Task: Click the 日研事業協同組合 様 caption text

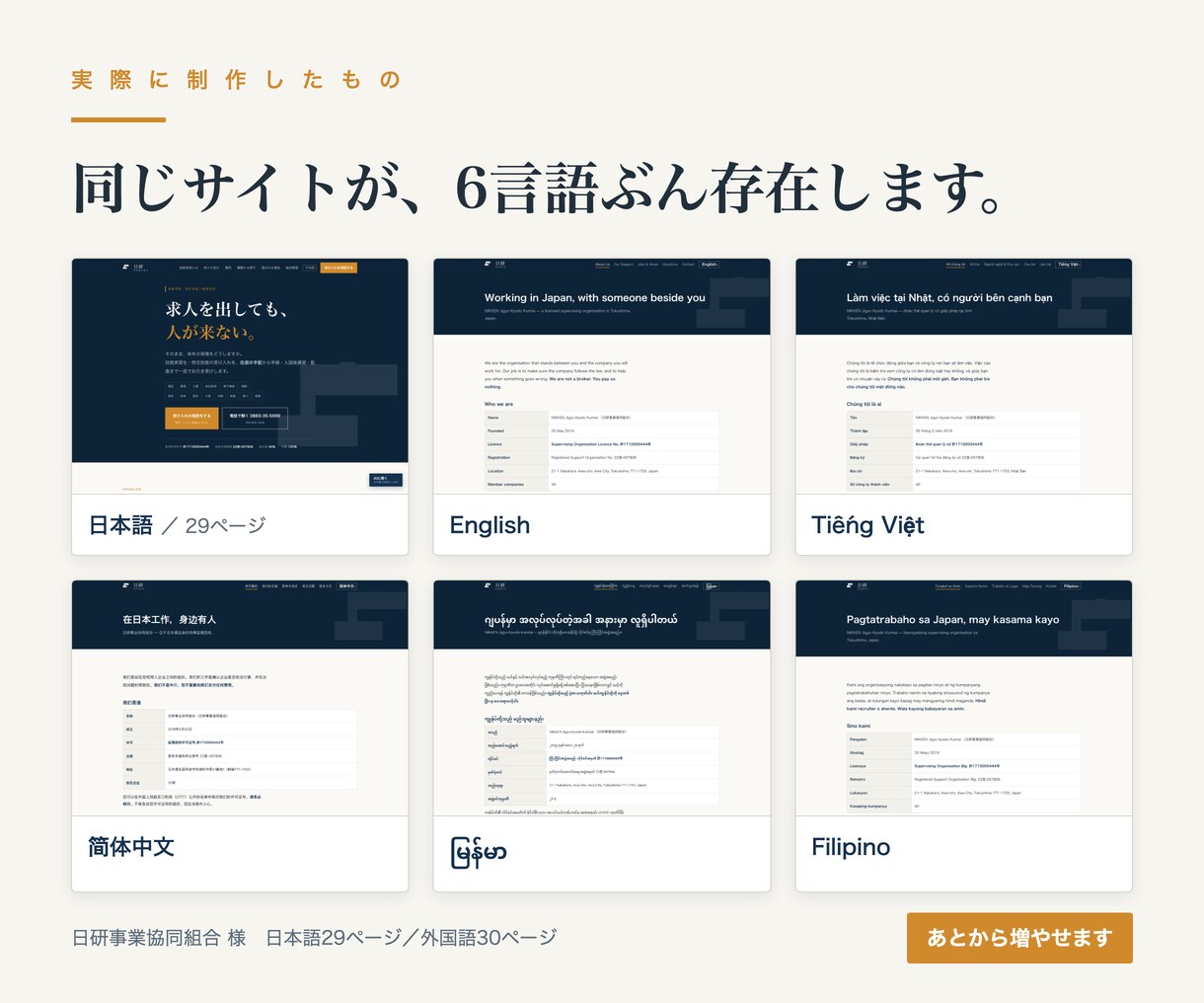Action: (x=159, y=937)
